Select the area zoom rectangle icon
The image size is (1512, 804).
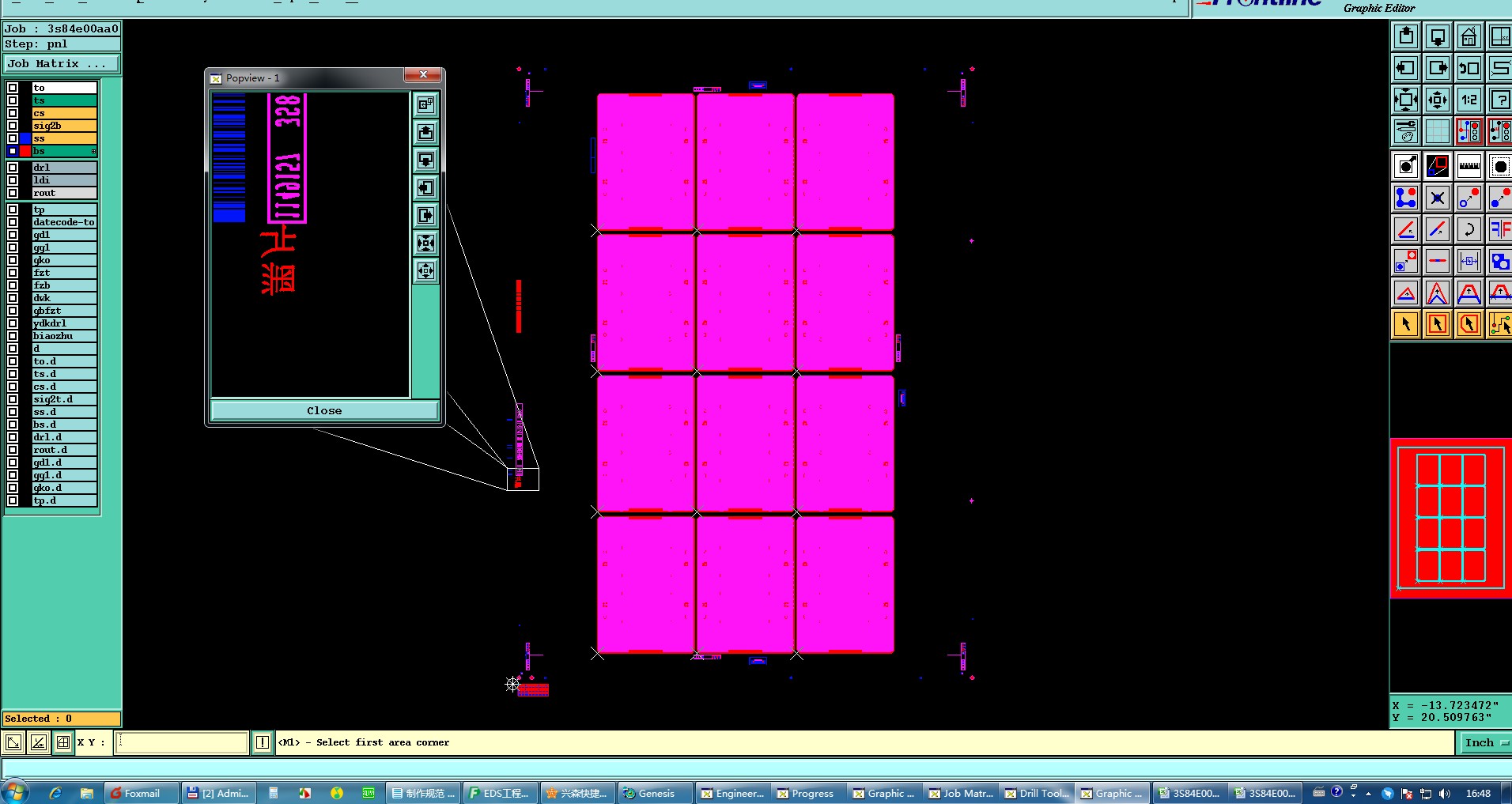[1438, 166]
